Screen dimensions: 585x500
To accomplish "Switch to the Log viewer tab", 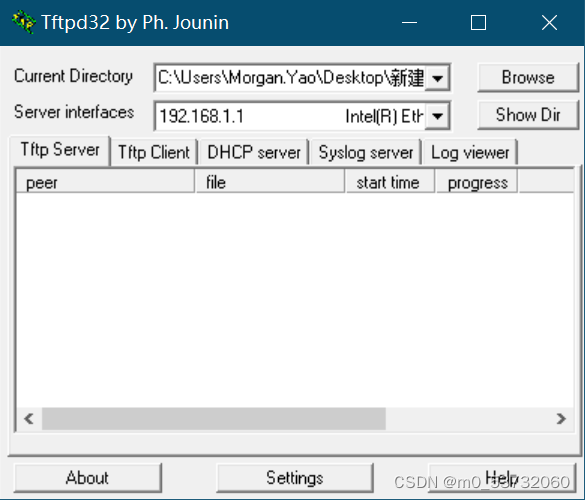I will tap(470, 152).
